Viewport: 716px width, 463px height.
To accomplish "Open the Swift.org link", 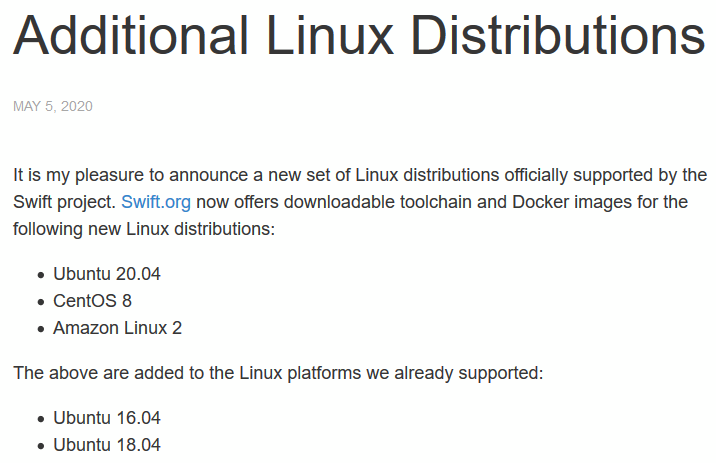I will click(x=155, y=202).
